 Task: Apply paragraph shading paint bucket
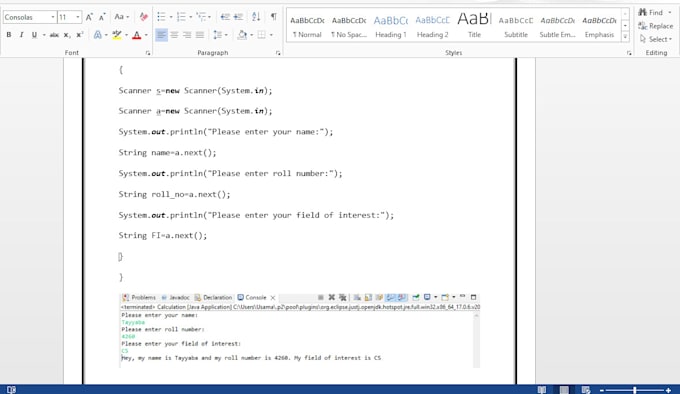tap(242, 35)
